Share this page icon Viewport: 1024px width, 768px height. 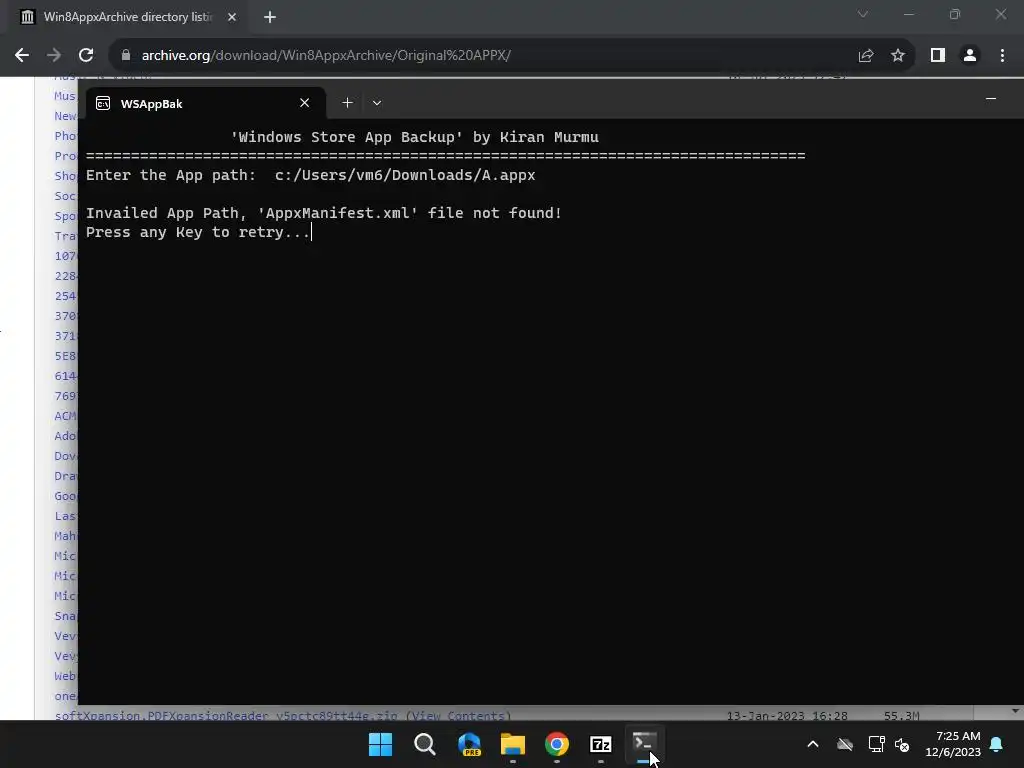pos(866,56)
